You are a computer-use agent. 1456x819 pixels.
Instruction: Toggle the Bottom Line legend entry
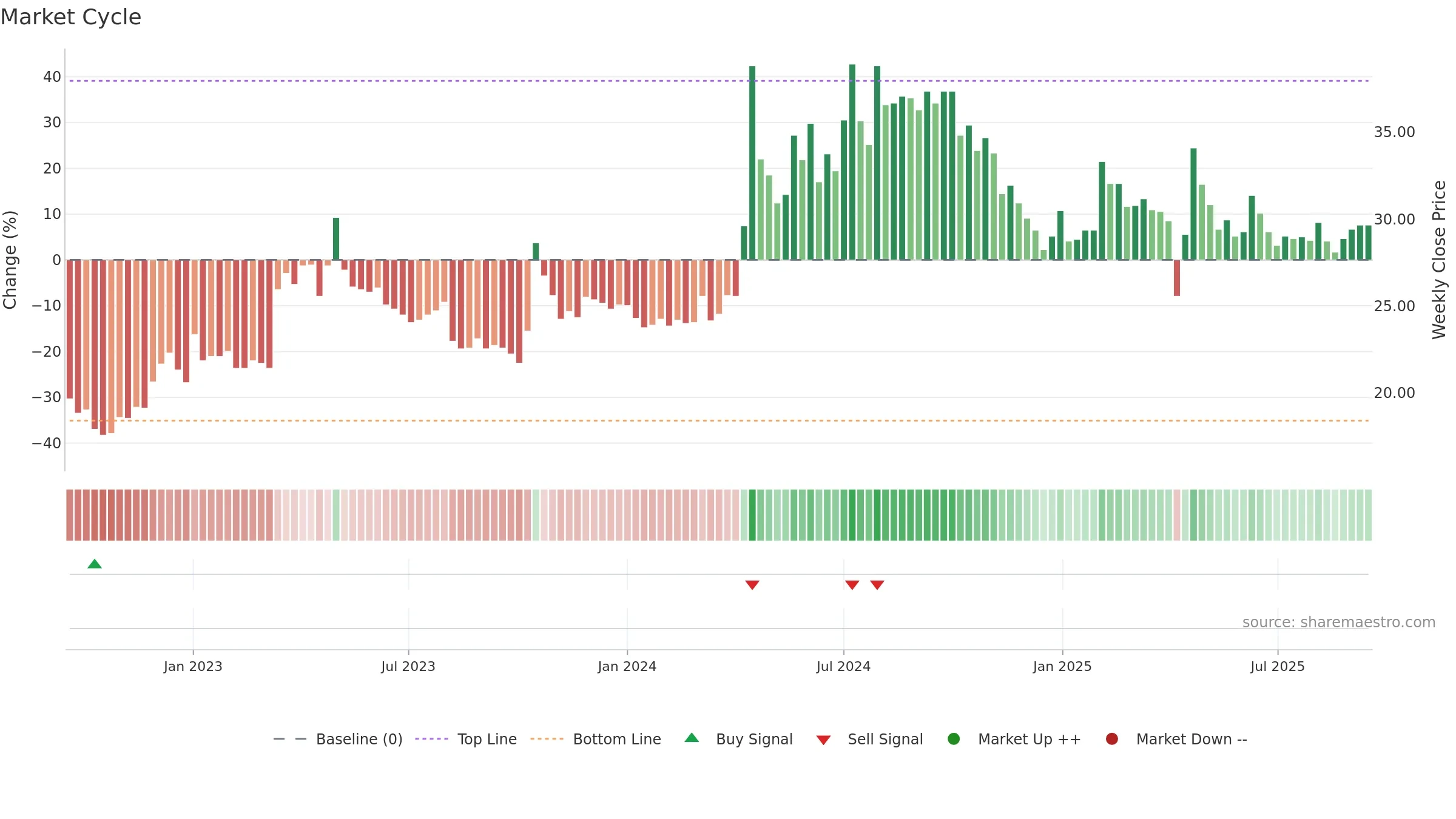(596, 739)
